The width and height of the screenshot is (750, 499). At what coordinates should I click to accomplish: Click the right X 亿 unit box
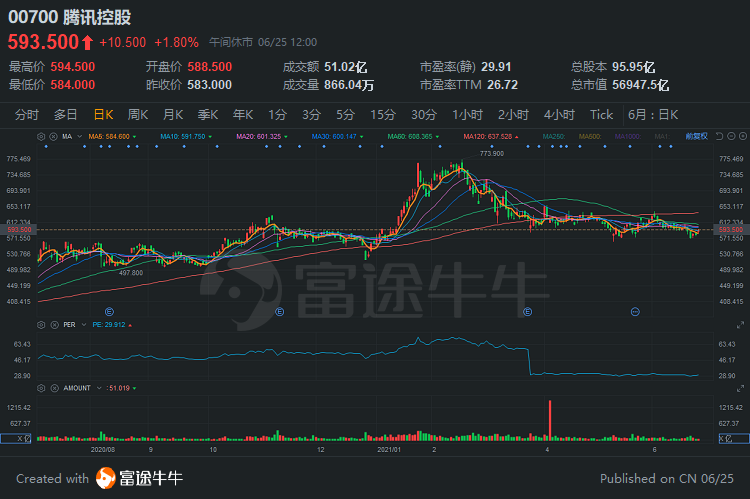pos(734,438)
